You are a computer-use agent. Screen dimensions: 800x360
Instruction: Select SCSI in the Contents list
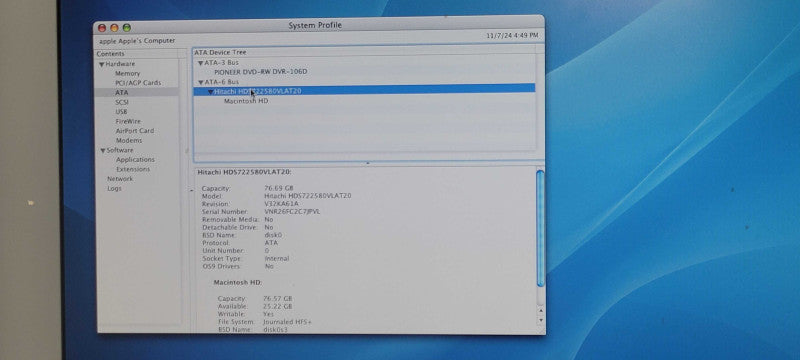tap(121, 102)
